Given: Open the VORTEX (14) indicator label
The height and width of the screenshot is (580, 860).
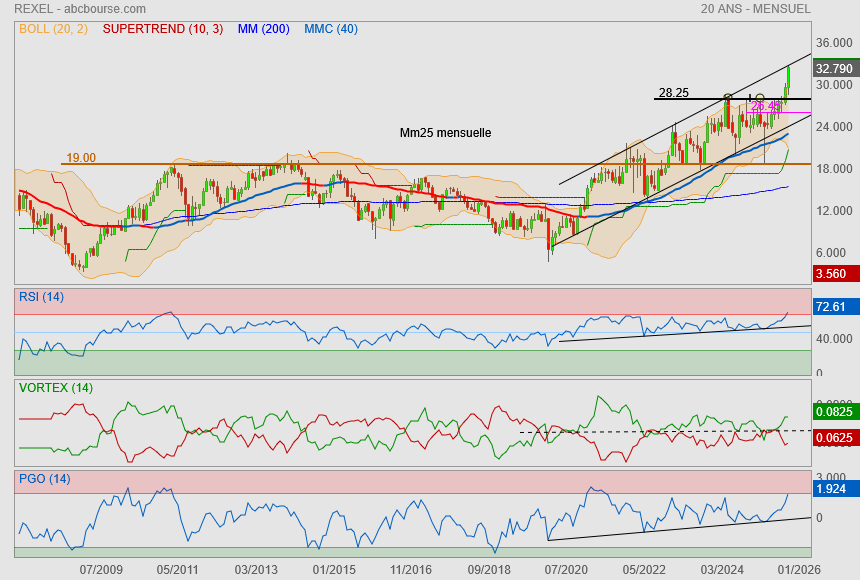Looking at the screenshot, I should pyautogui.click(x=55, y=387).
